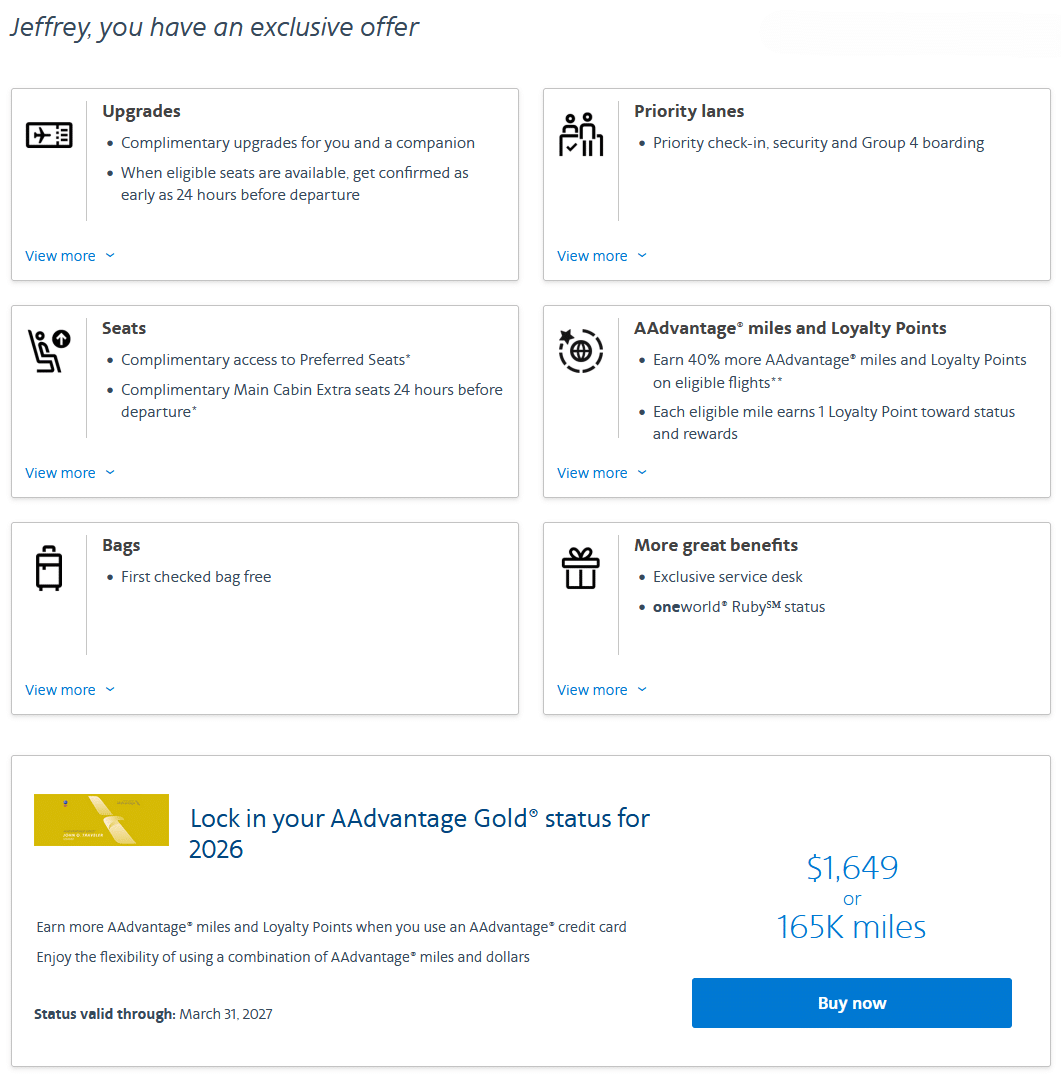
Task: Select the $1,649 price option
Action: [x=851, y=867]
